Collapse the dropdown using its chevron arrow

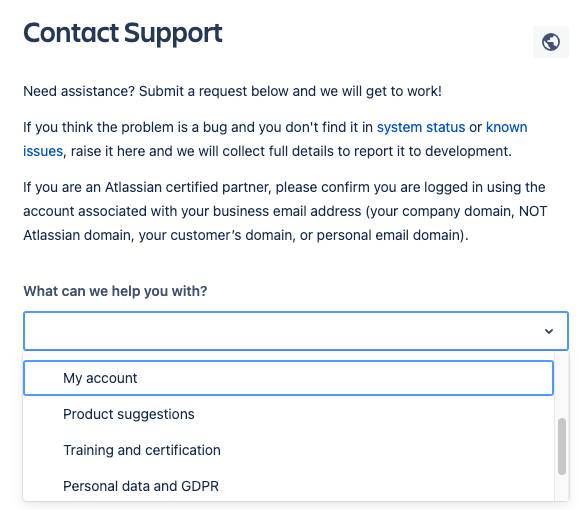[x=549, y=331]
